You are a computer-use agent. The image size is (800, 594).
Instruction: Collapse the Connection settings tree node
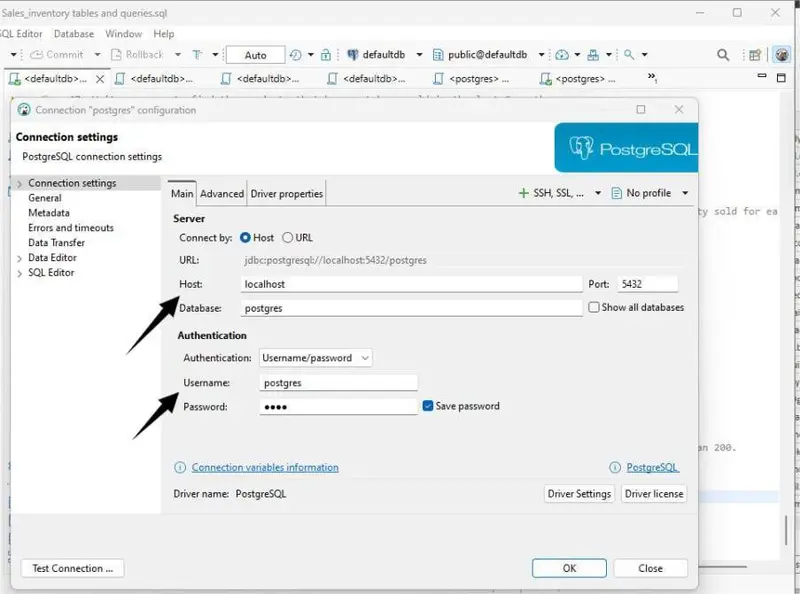19,184
